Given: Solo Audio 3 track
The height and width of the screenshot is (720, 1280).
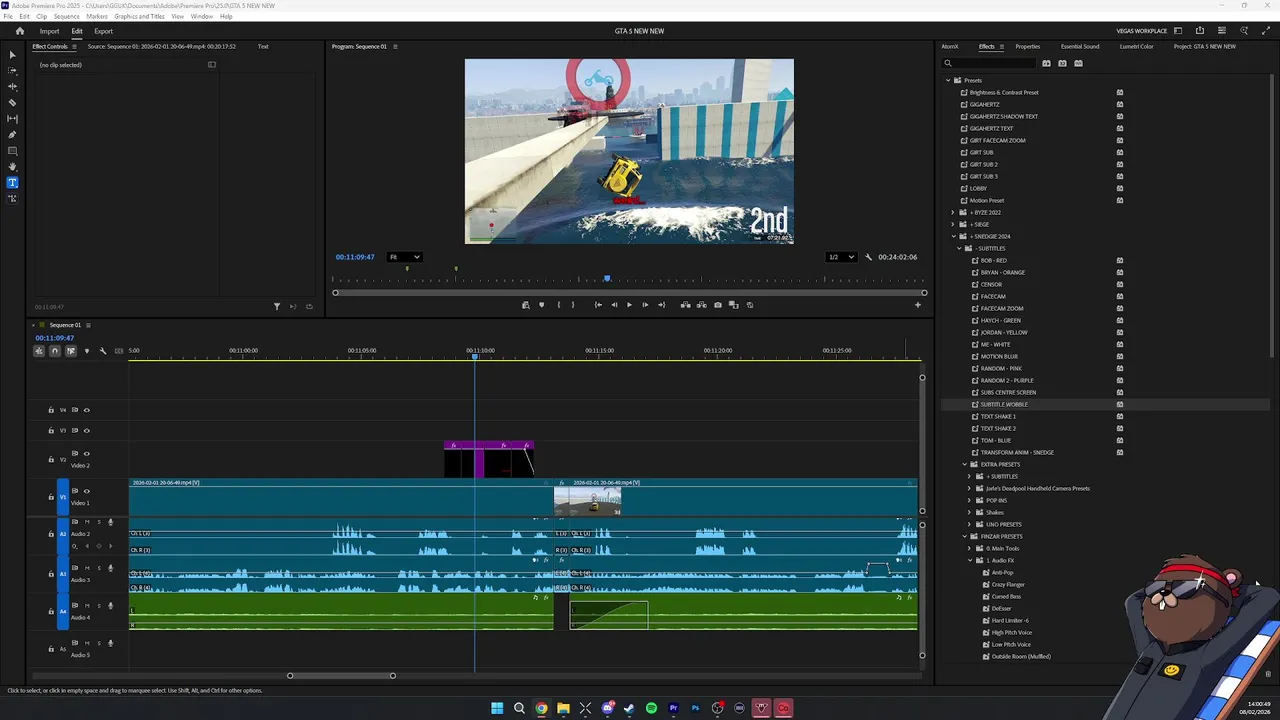Looking at the screenshot, I should click(x=98, y=568).
